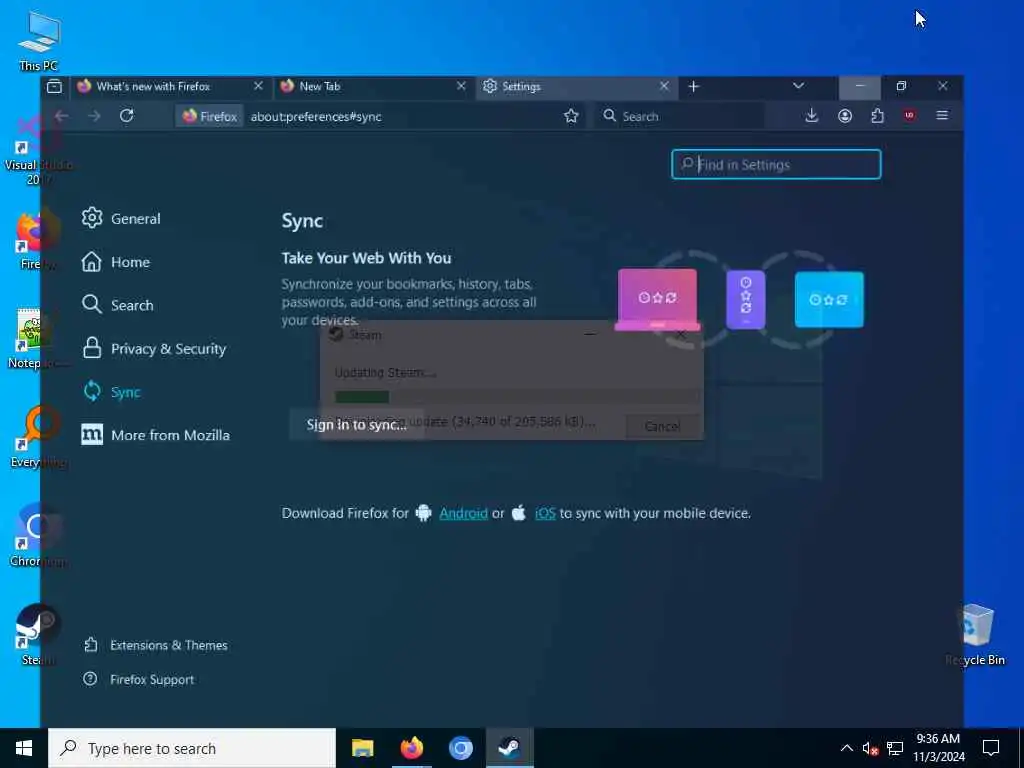Reload the current Settings page

click(x=127, y=116)
